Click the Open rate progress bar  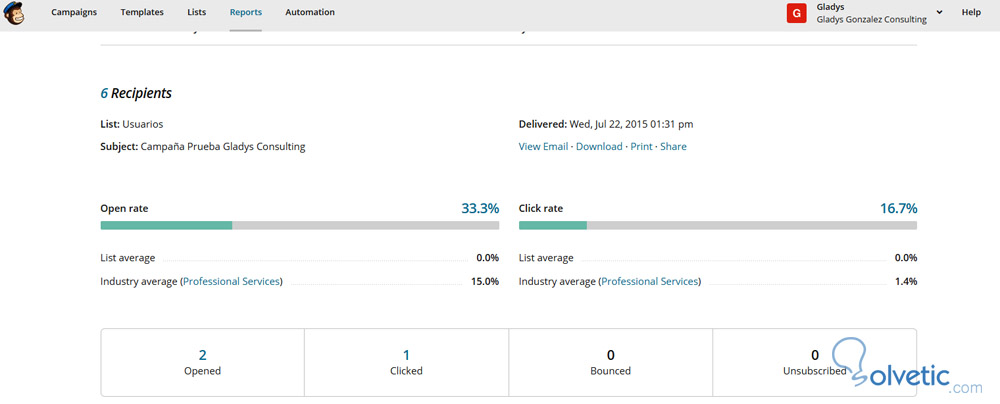(x=299, y=226)
